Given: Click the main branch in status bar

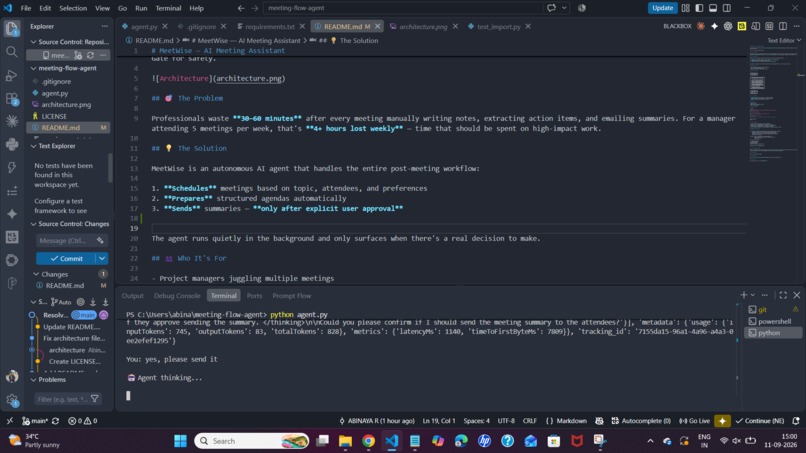Looking at the screenshot, I should [35, 421].
